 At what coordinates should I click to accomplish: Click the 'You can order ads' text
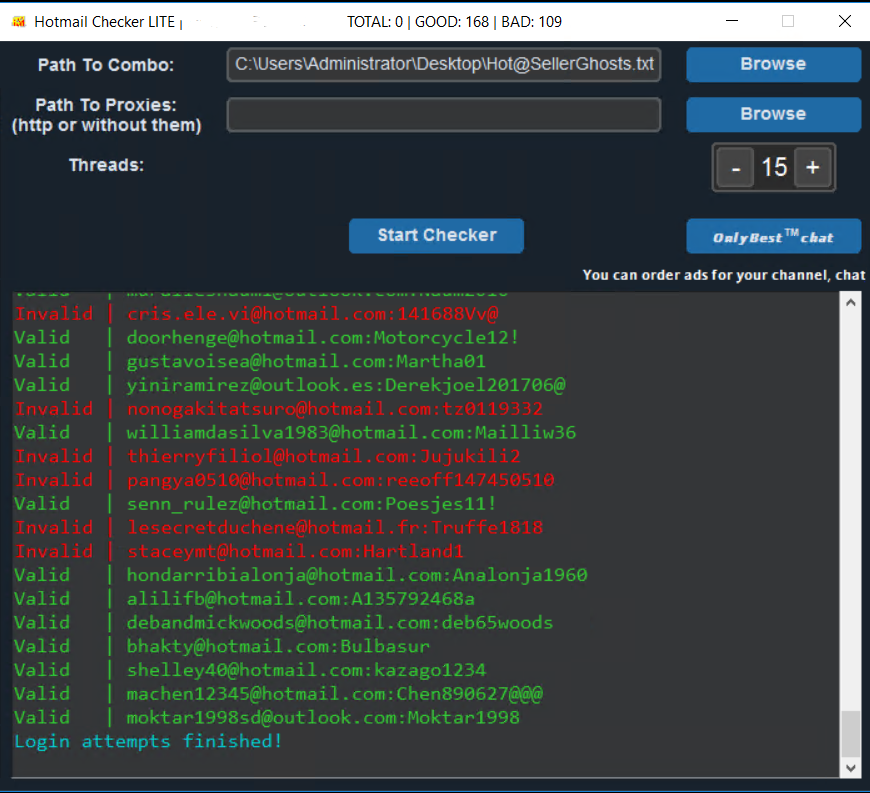point(723,275)
